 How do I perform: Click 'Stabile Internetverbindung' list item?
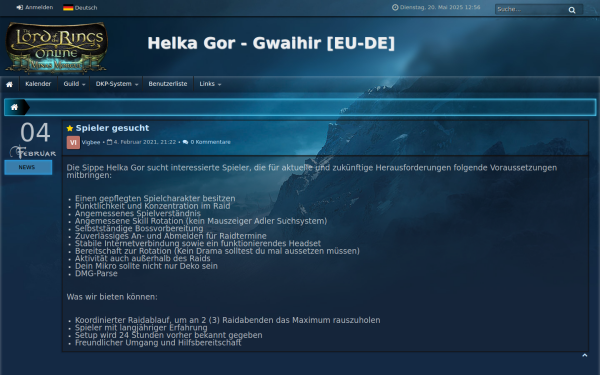point(198,243)
